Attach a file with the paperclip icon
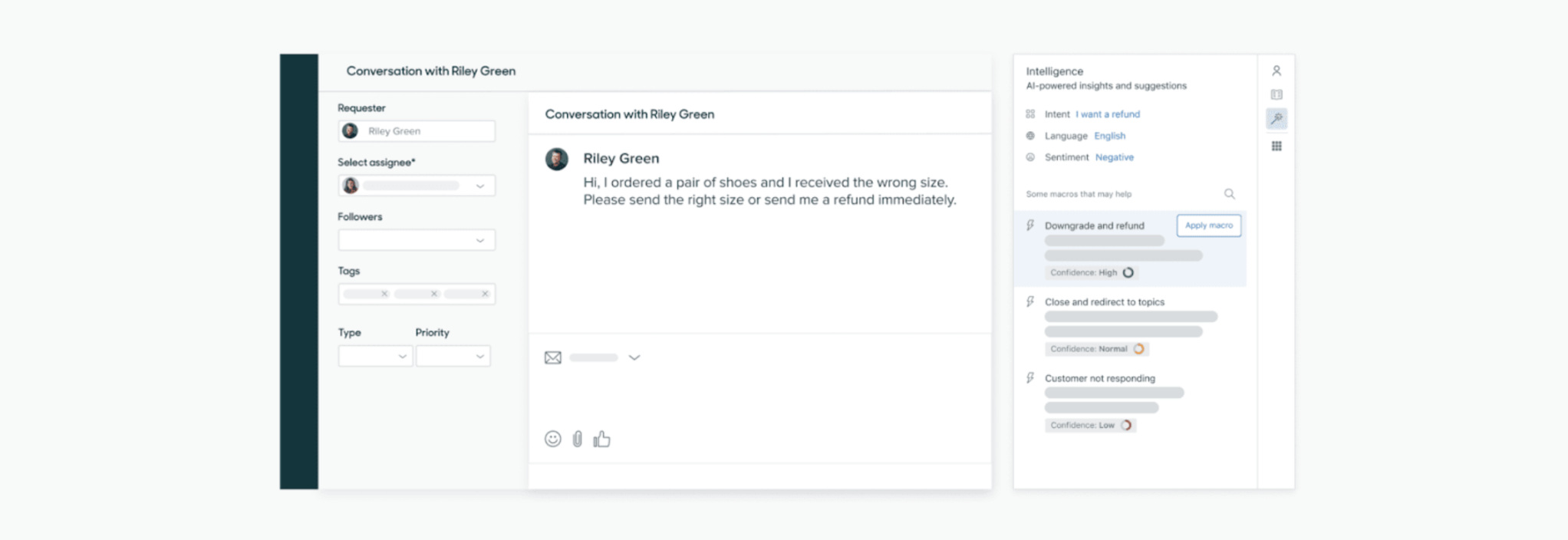 coord(578,439)
